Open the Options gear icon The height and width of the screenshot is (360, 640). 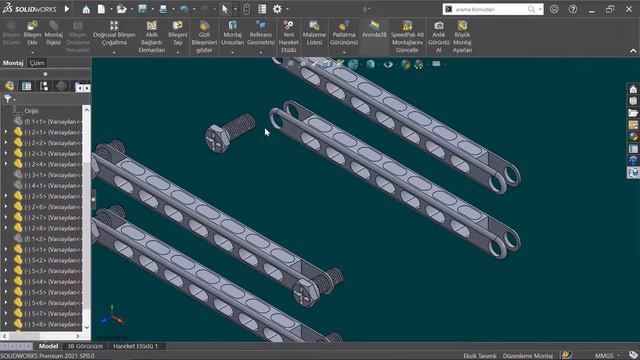click(x=277, y=9)
